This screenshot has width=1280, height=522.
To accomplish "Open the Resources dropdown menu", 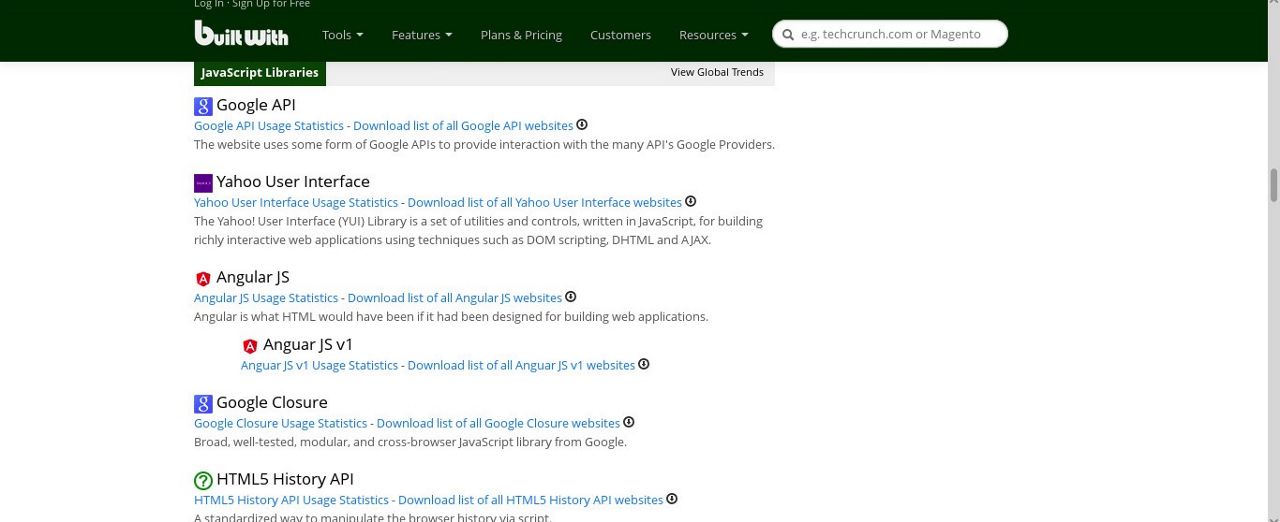I will pyautogui.click(x=714, y=34).
